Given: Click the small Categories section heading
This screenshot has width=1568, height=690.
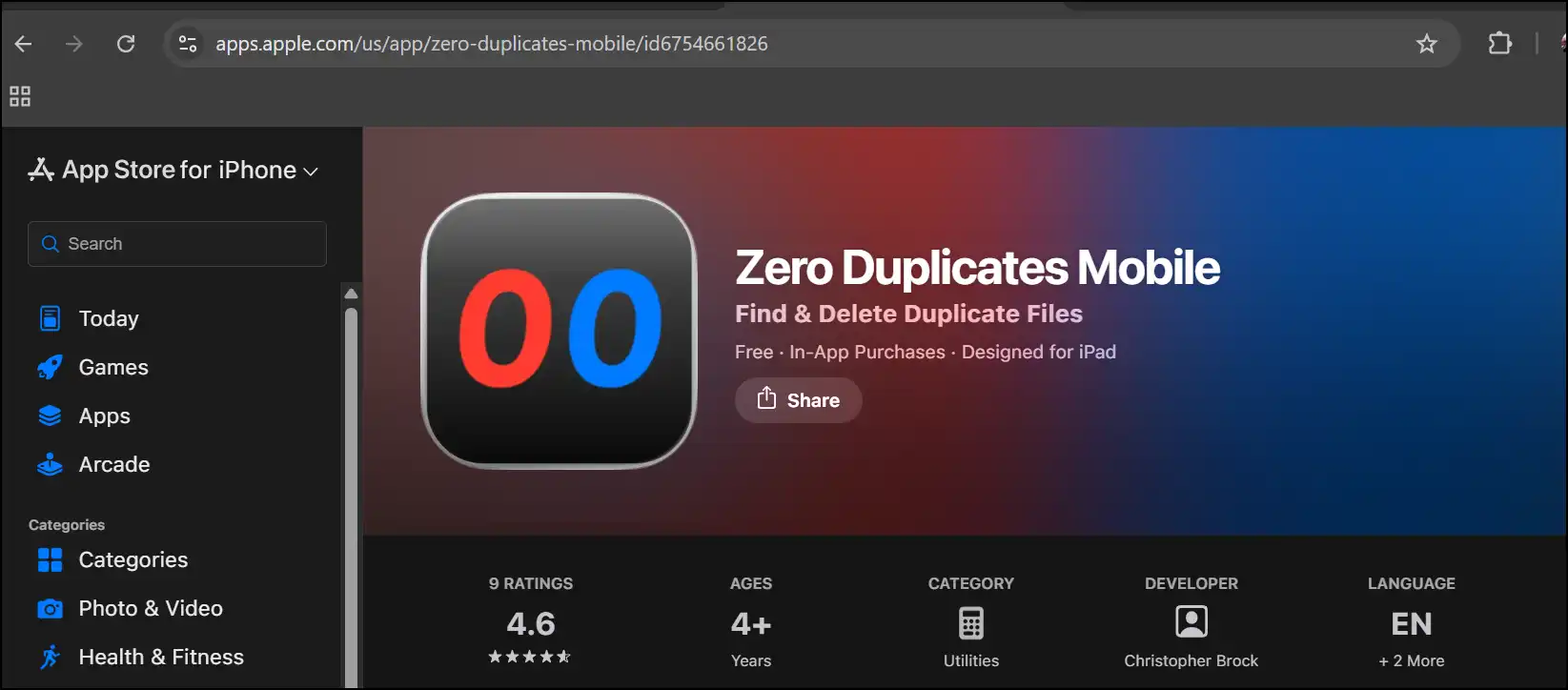Looking at the screenshot, I should click(67, 525).
